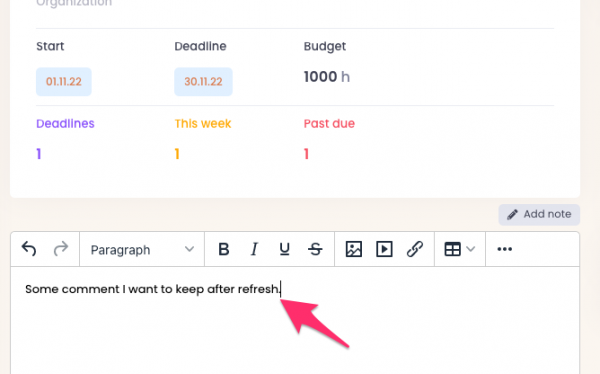The image size is (600, 374).
Task: Place the cursor in the comment text area
Action: (295, 320)
